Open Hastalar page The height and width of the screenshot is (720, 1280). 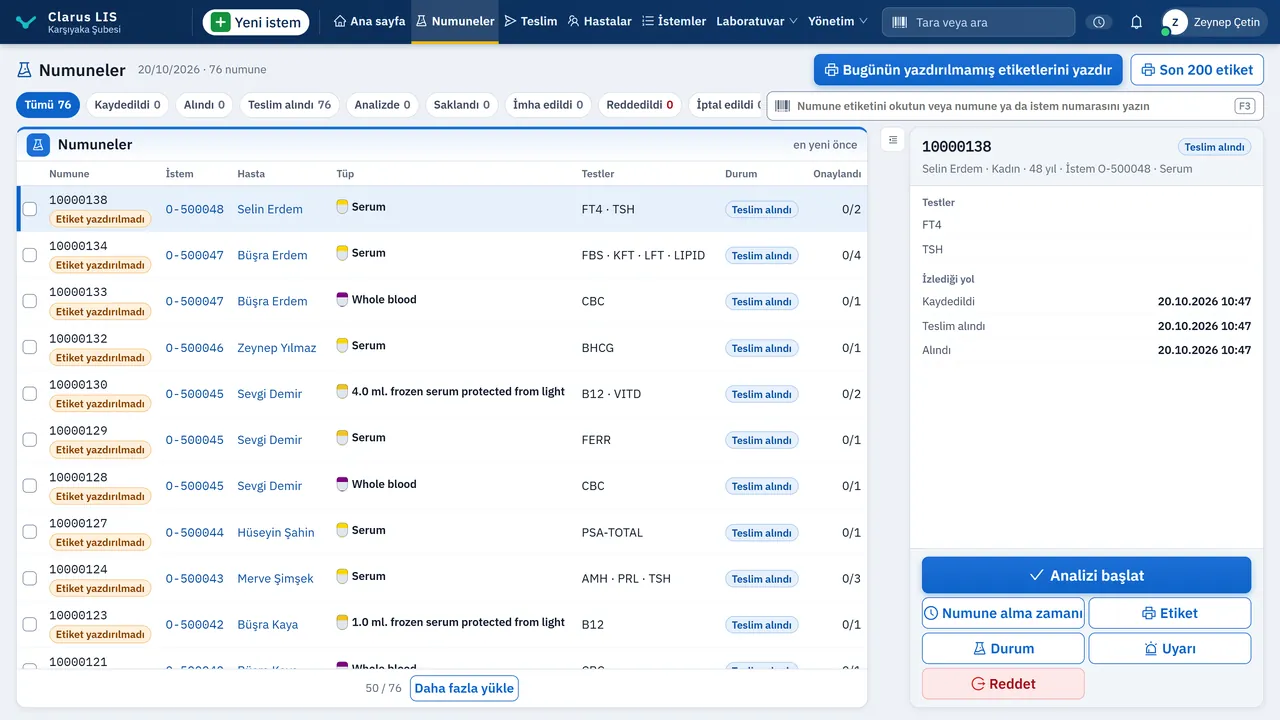pyautogui.click(x=599, y=21)
